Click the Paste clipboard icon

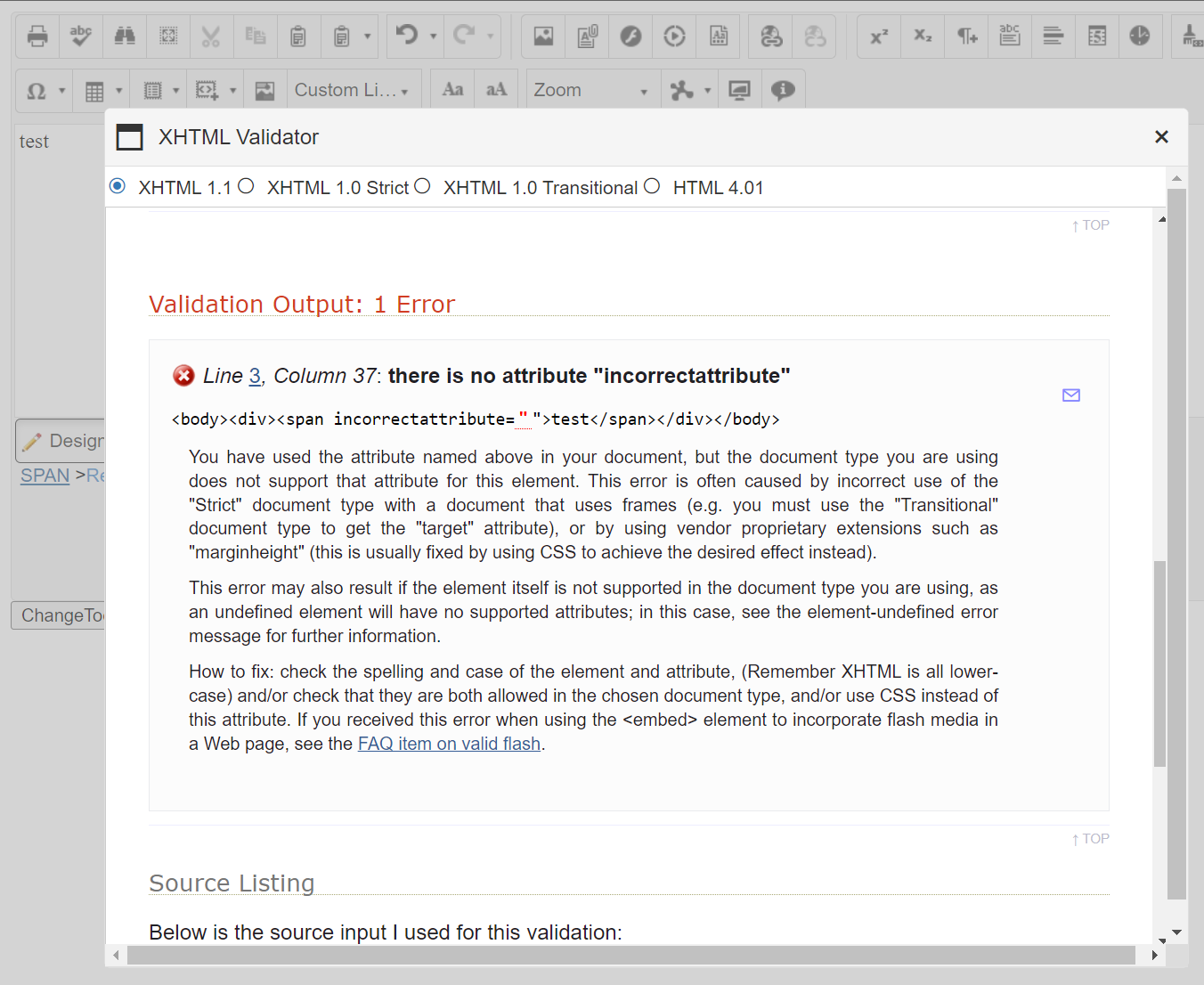(x=298, y=37)
